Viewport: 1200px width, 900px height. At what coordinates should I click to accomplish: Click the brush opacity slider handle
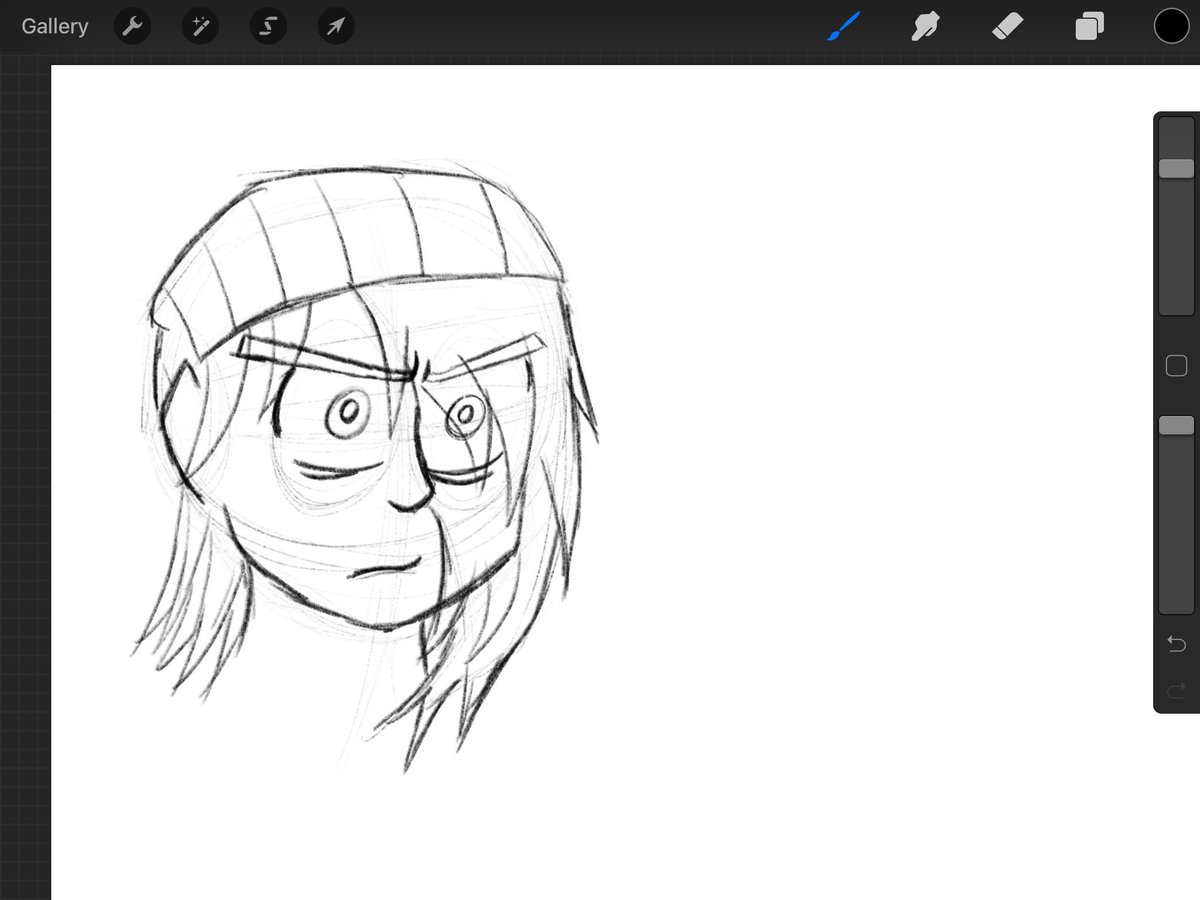[1176, 426]
